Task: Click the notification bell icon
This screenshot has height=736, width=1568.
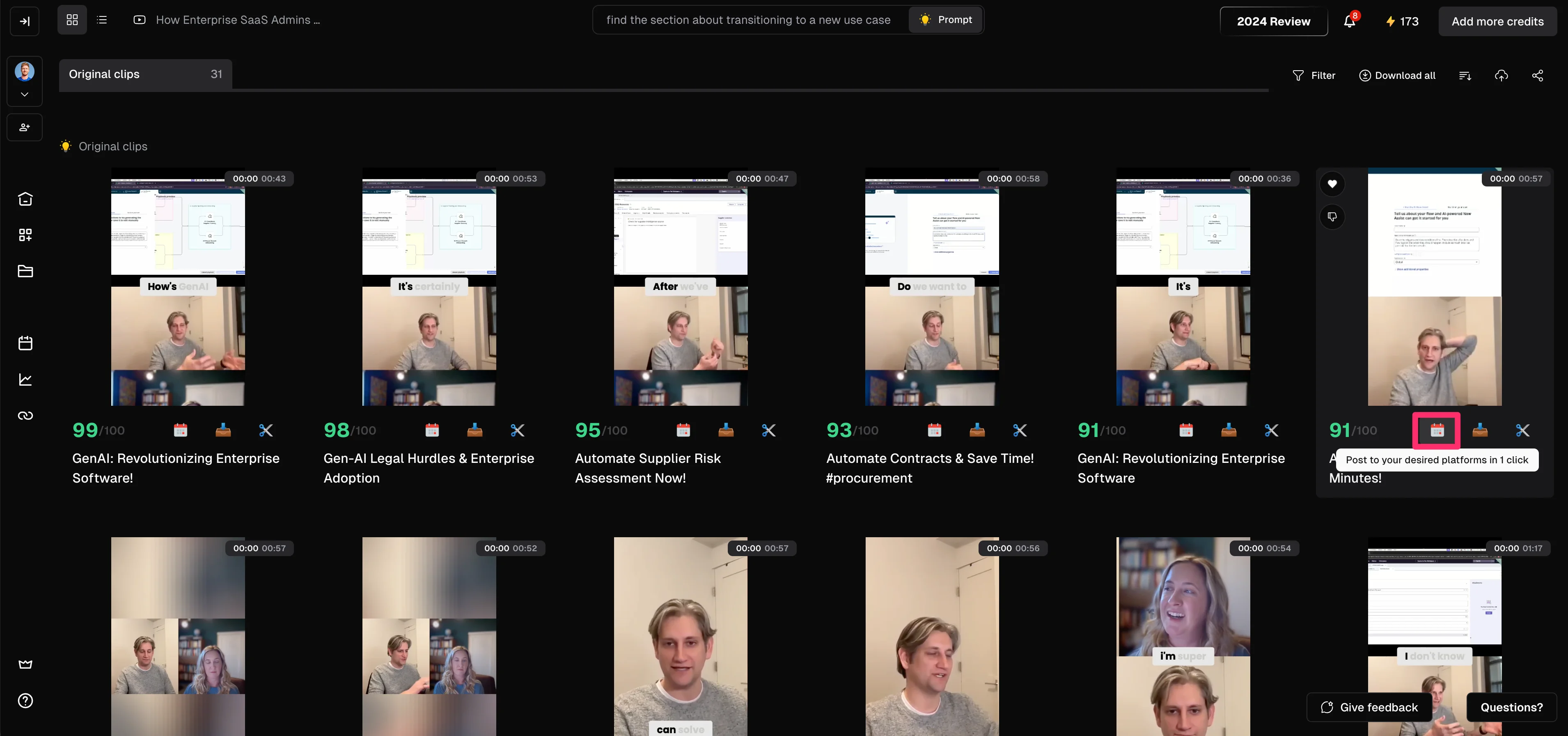Action: (x=1349, y=21)
